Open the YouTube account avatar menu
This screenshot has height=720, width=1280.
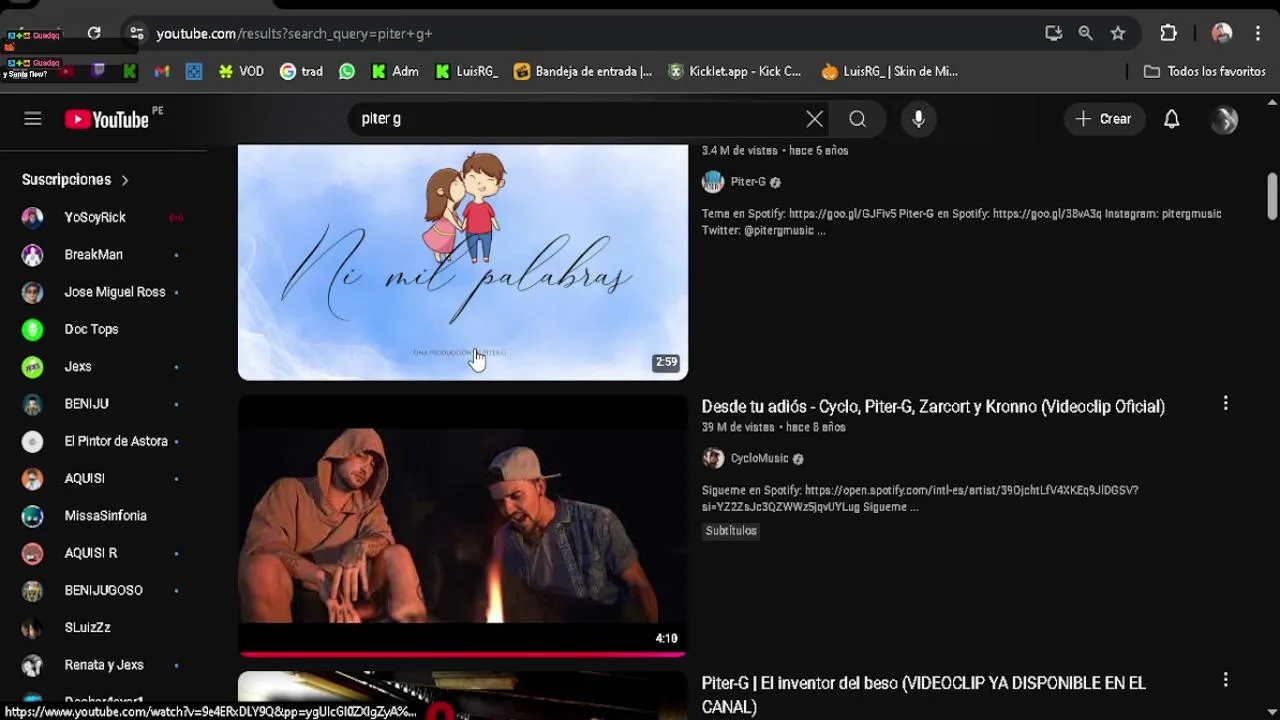click(x=1224, y=119)
